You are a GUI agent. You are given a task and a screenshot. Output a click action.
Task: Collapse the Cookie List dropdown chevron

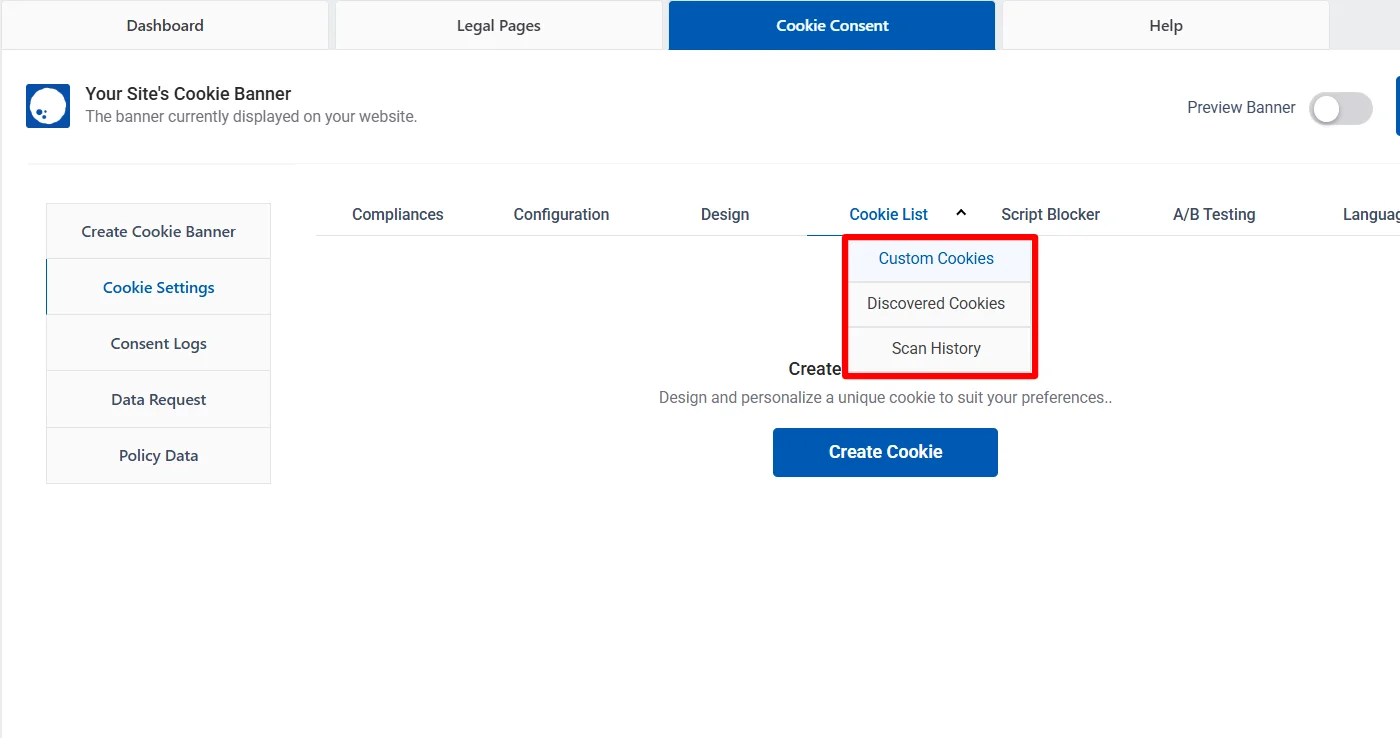[961, 213]
